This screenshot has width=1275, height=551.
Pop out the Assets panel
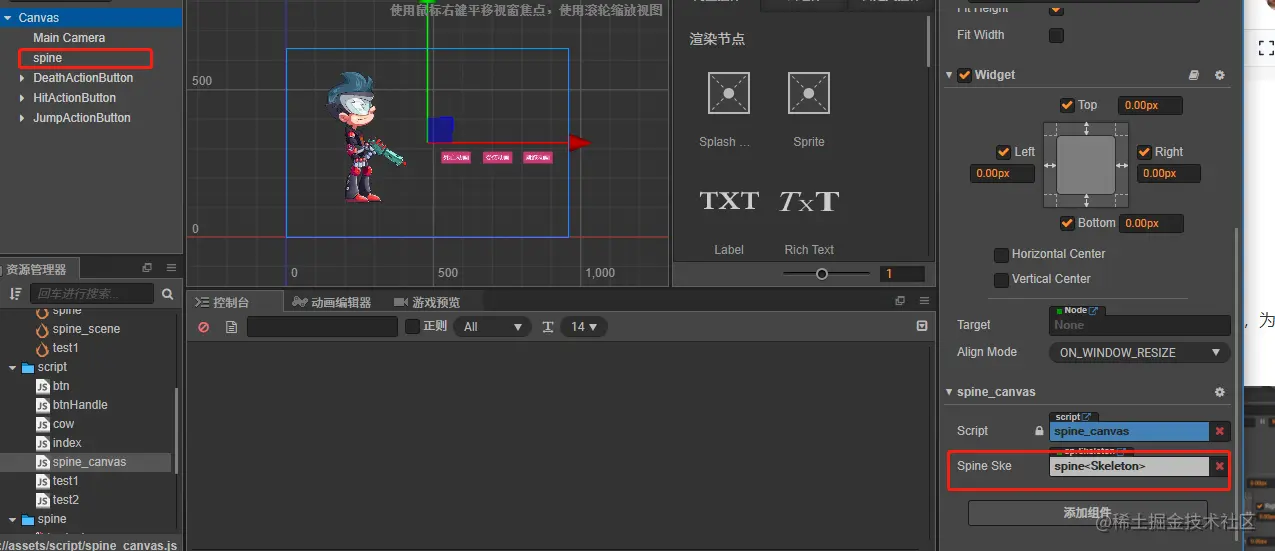pos(147,268)
